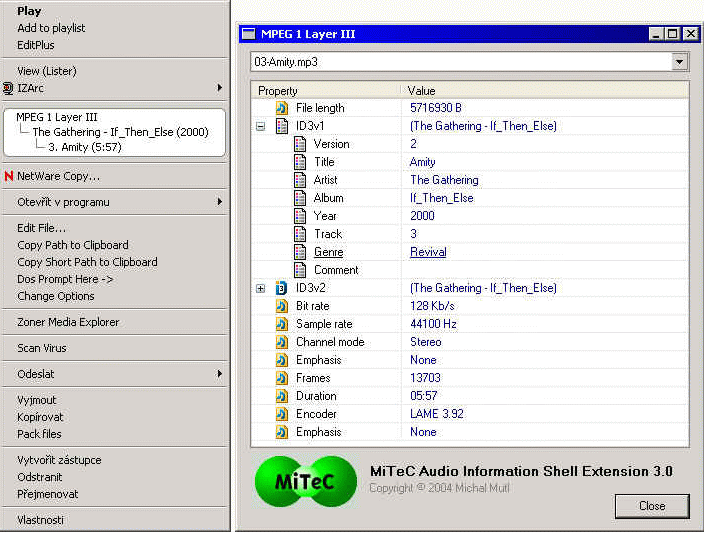Click the 3. Amity (5:57) menu item
704x533 pixels.
[85, 147]
